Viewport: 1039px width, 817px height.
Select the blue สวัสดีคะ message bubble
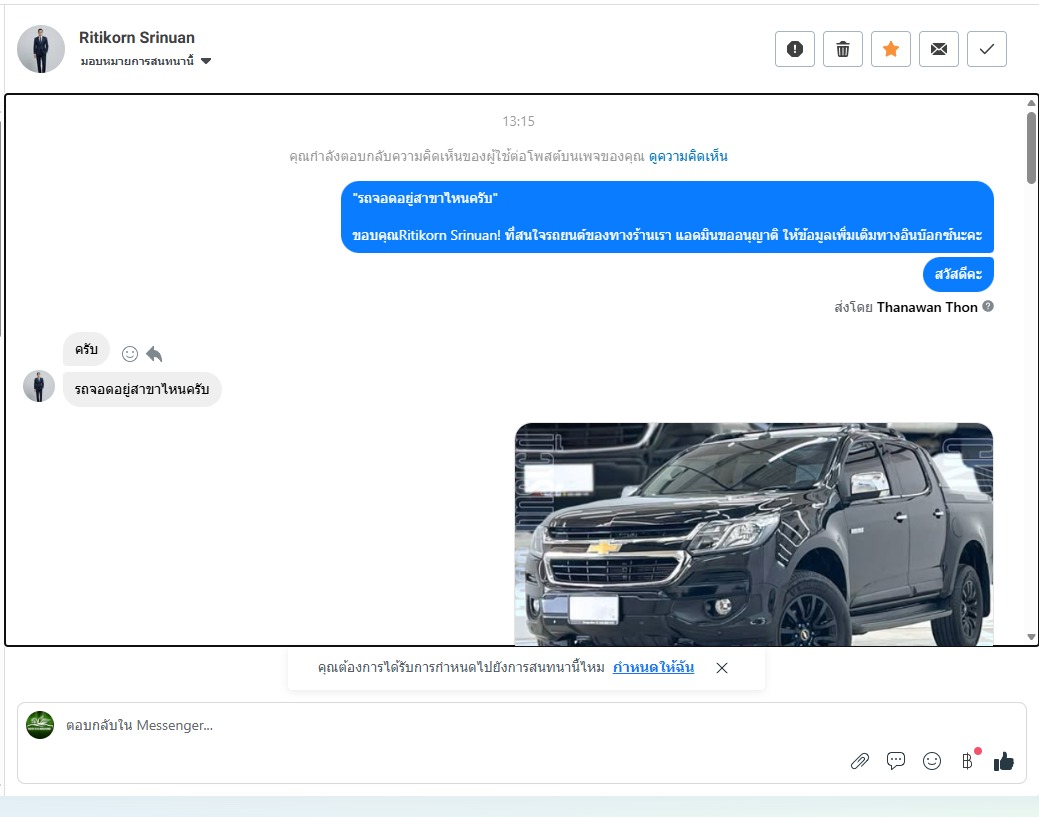click(958, 274)
